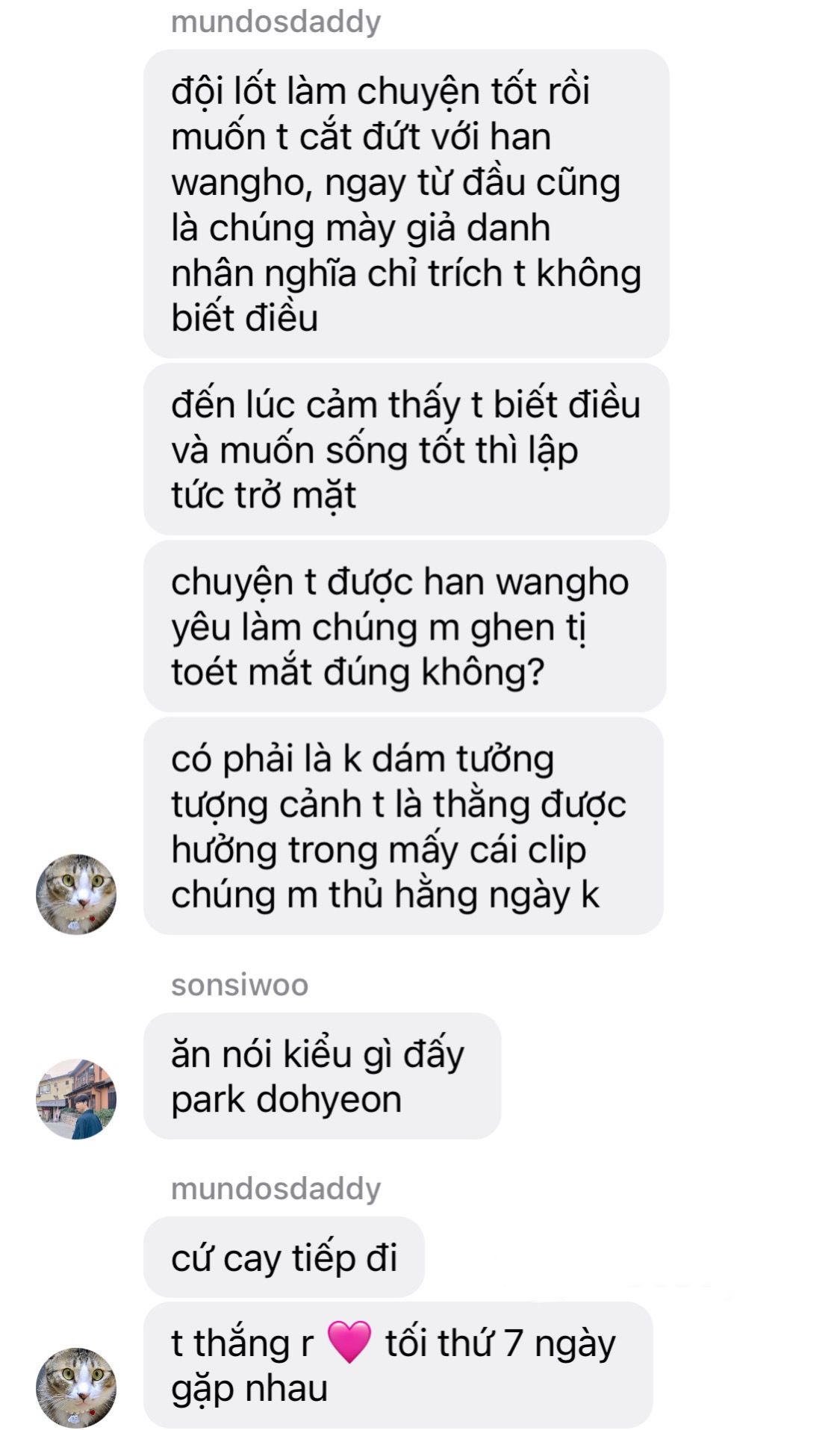Select the "ăn nói kiểu gì đấy" message bubble
Screen dimensions: 840x1430
[x=322, y=1076]
